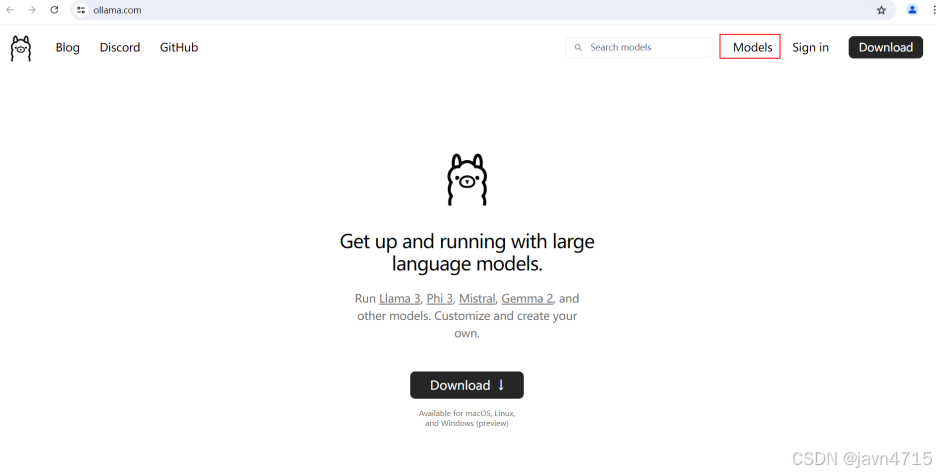Open the Llama 3 link
Viewport: 936px width, 474px height.
399,298
